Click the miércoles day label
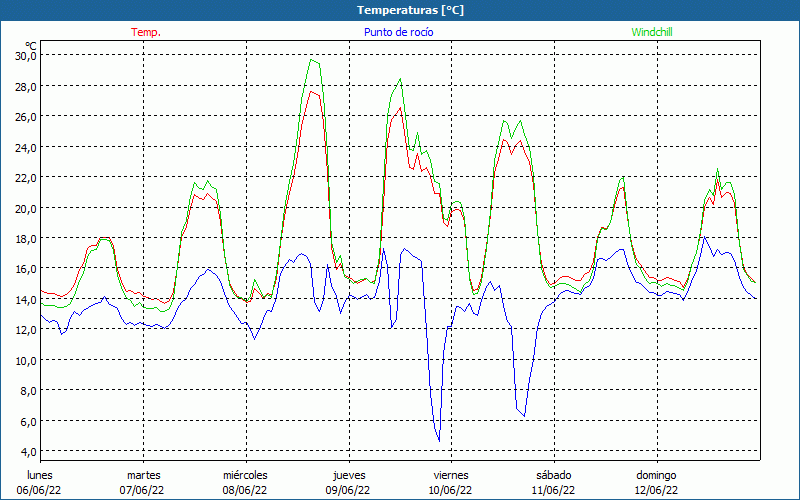Viewport: 800px width, 500px height. click(245, 475)
